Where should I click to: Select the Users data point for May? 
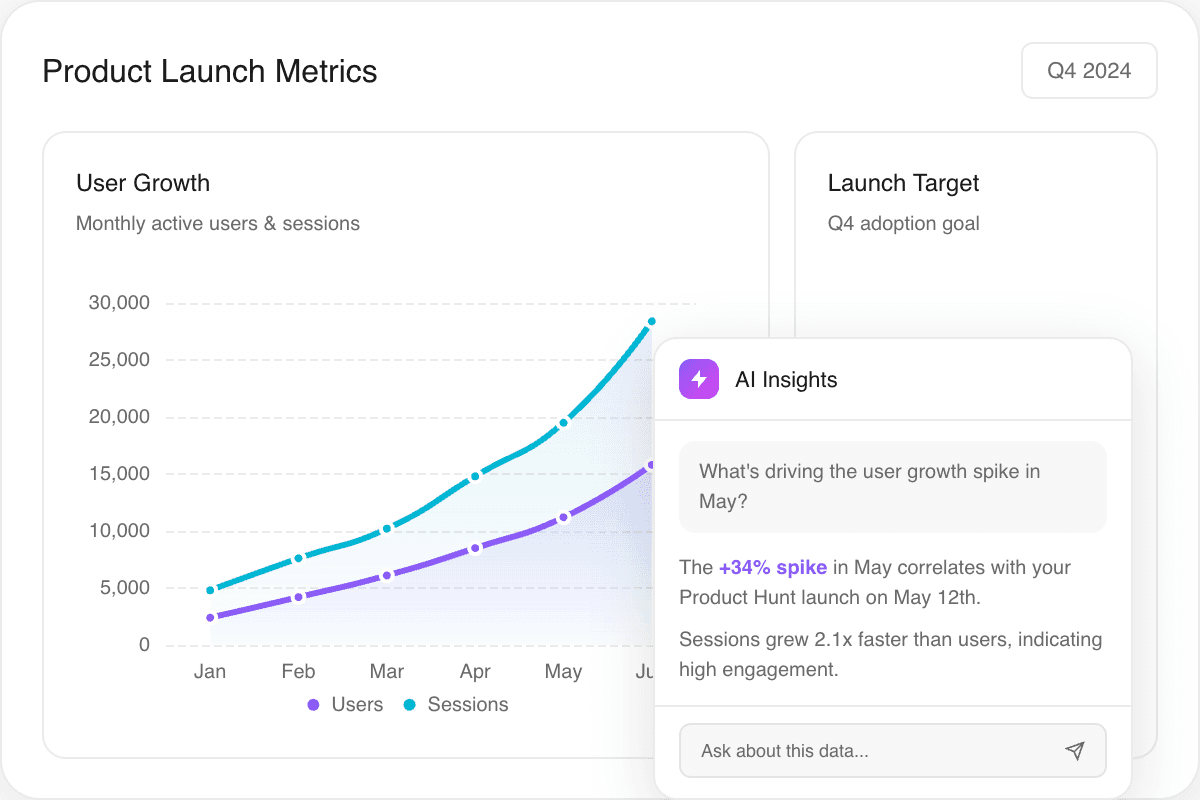pyautogui.click(x=563, y=517)
